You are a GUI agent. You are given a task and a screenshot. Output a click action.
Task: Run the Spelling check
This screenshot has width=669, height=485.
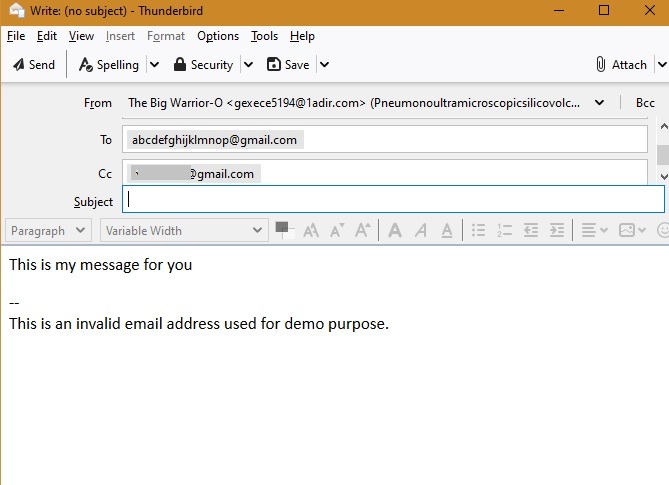(x=109, y=65)
